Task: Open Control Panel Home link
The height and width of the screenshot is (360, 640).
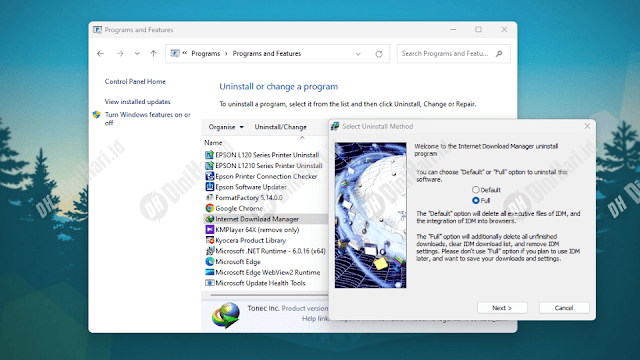Action: pyautogui.click(x=135, y=82)
